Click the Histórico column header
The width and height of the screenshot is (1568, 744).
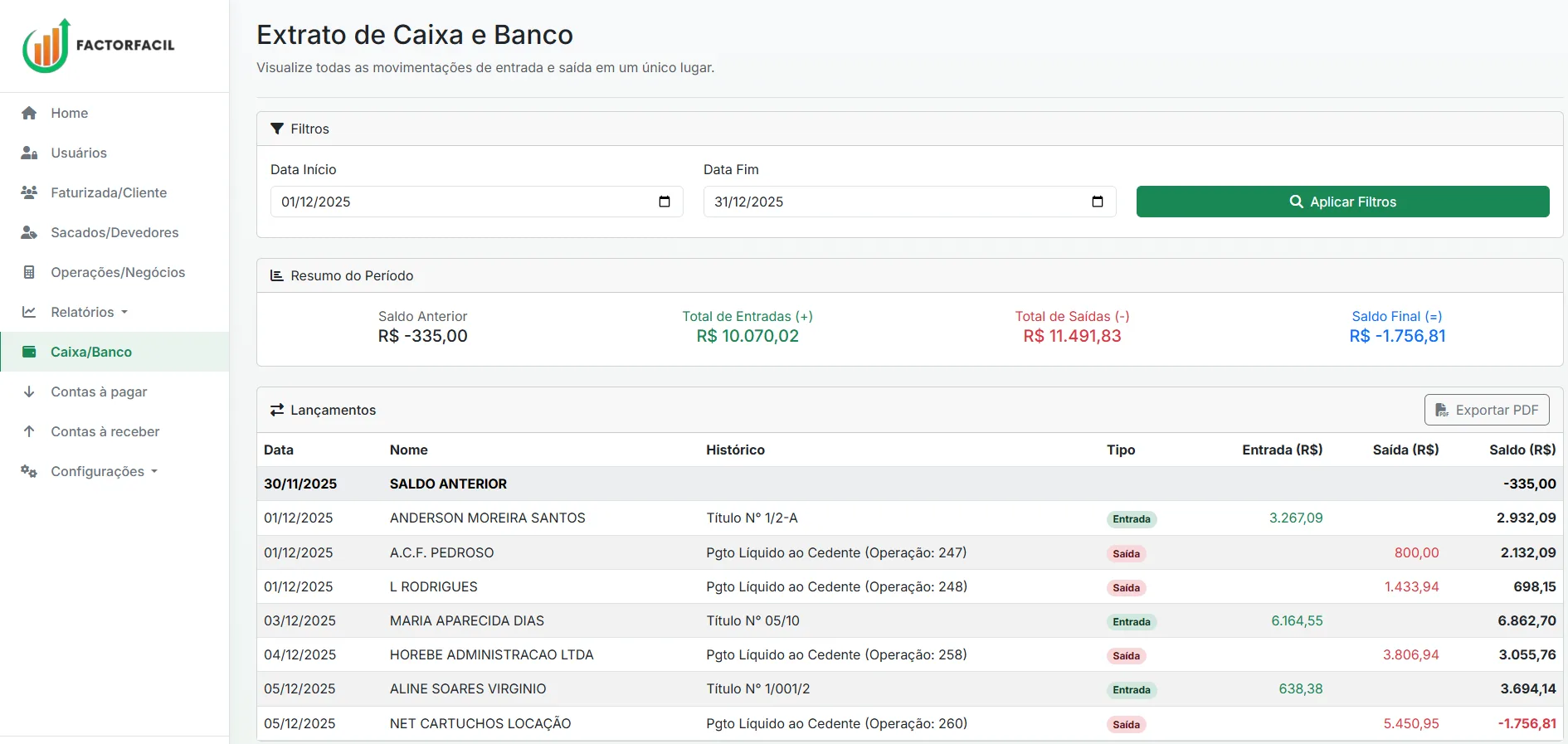tap(735, 450)
